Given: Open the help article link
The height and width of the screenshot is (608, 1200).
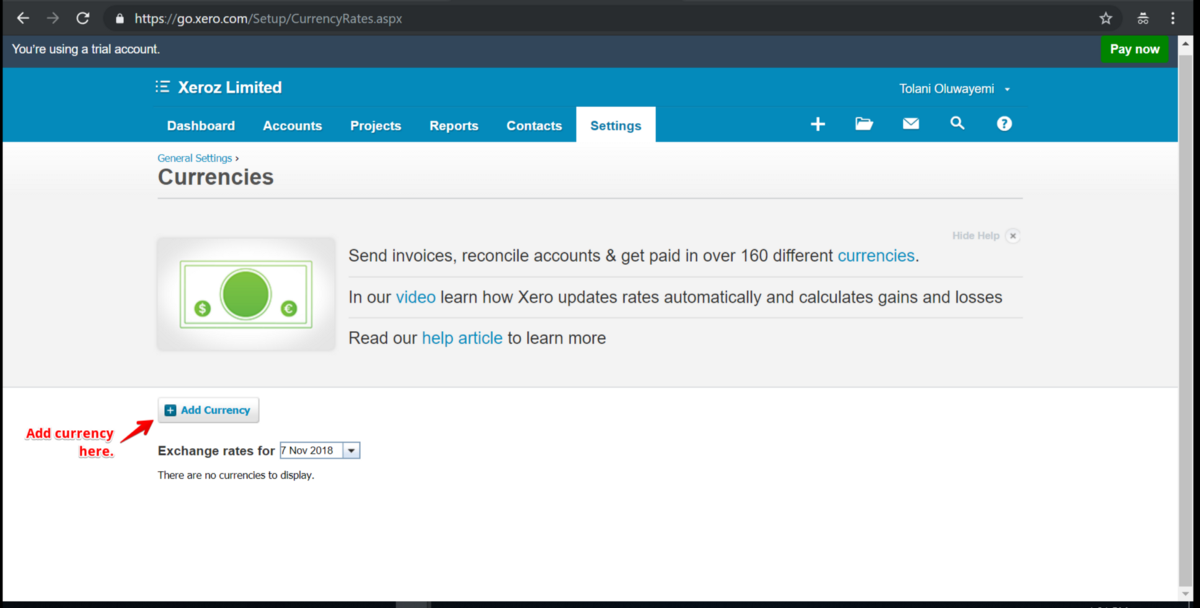Looking at the screenshot, I should (462, 338).
